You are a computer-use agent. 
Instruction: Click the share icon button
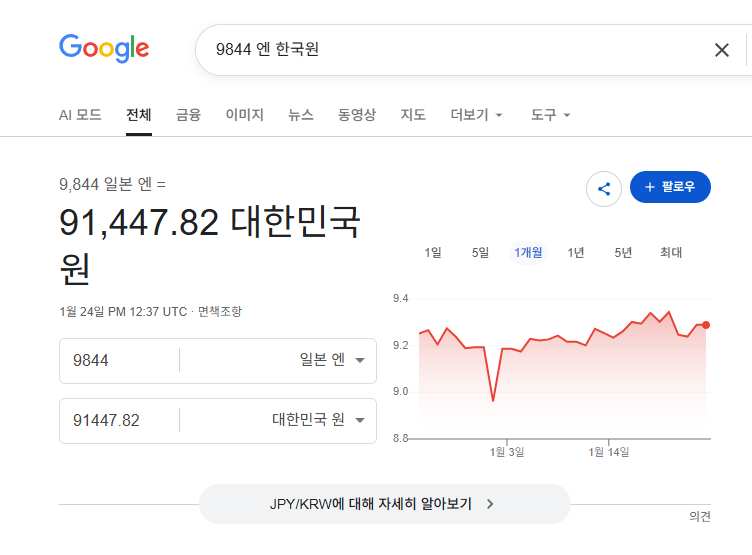[604, 188]
